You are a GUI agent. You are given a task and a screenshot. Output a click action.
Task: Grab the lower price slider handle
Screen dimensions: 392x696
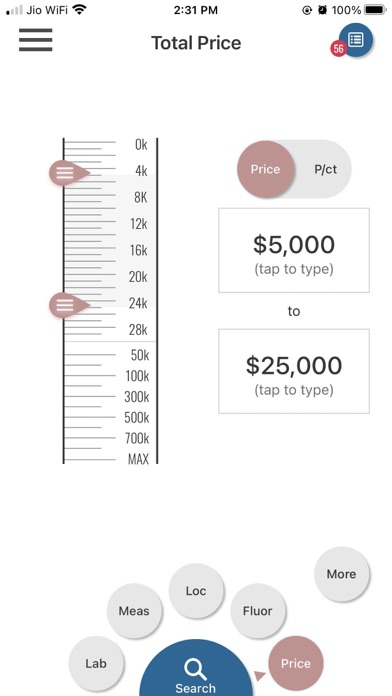tap(69, 305)
